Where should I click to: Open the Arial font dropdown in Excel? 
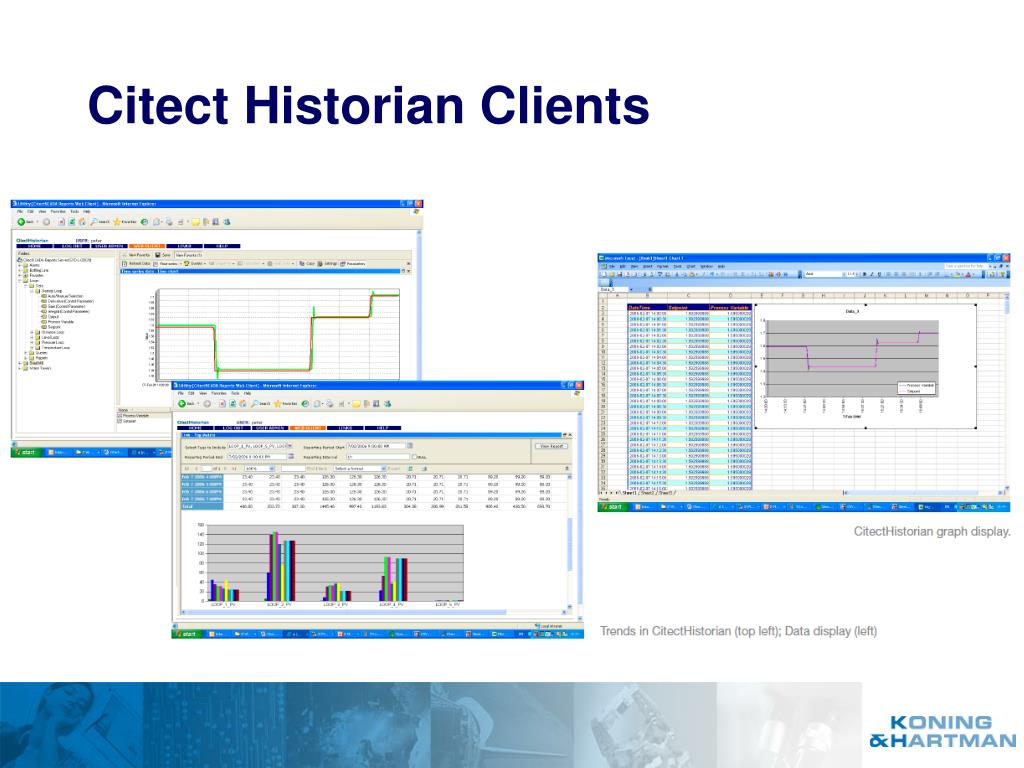(x=844, y=274)
